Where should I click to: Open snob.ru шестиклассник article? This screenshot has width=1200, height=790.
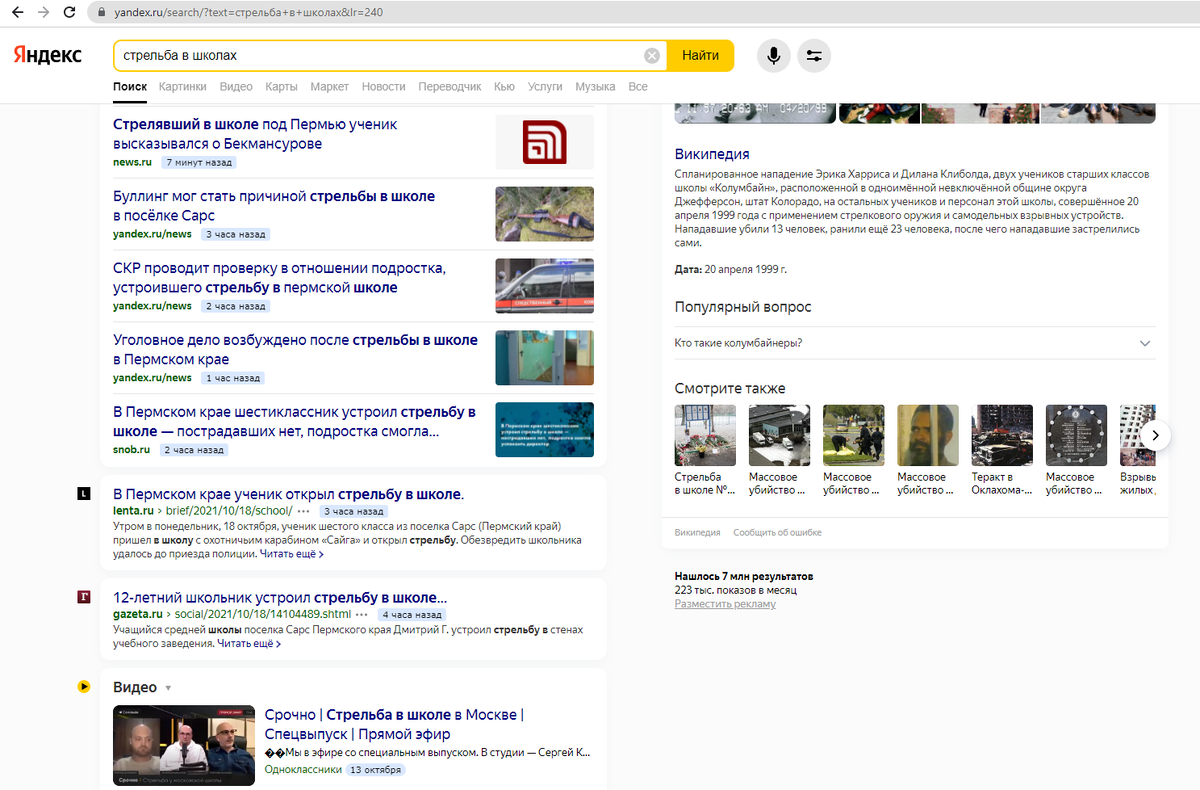click(294, 421)
